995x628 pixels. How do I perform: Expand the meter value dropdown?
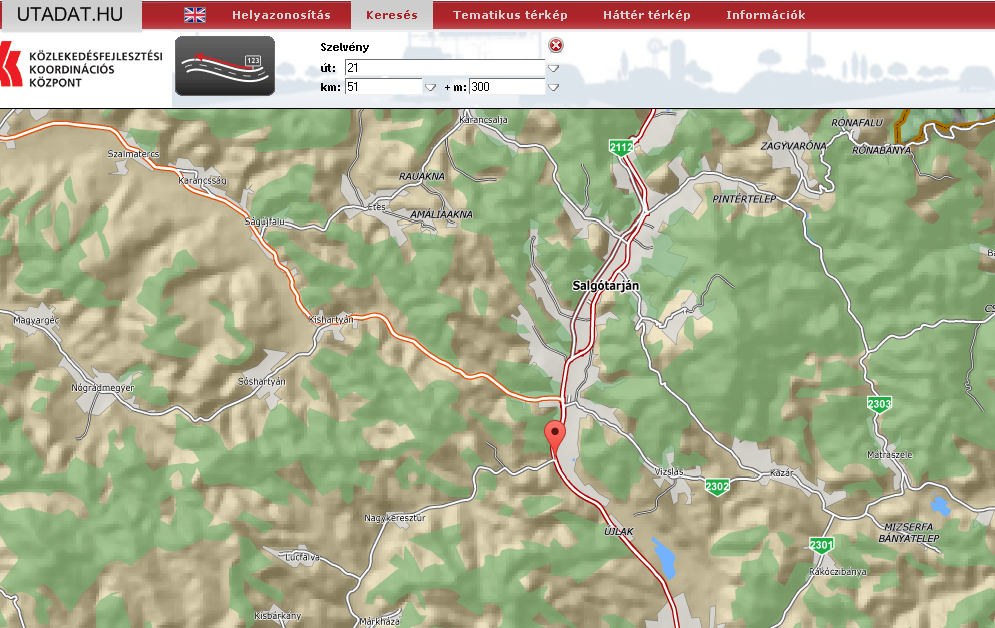tap(553, 87)
